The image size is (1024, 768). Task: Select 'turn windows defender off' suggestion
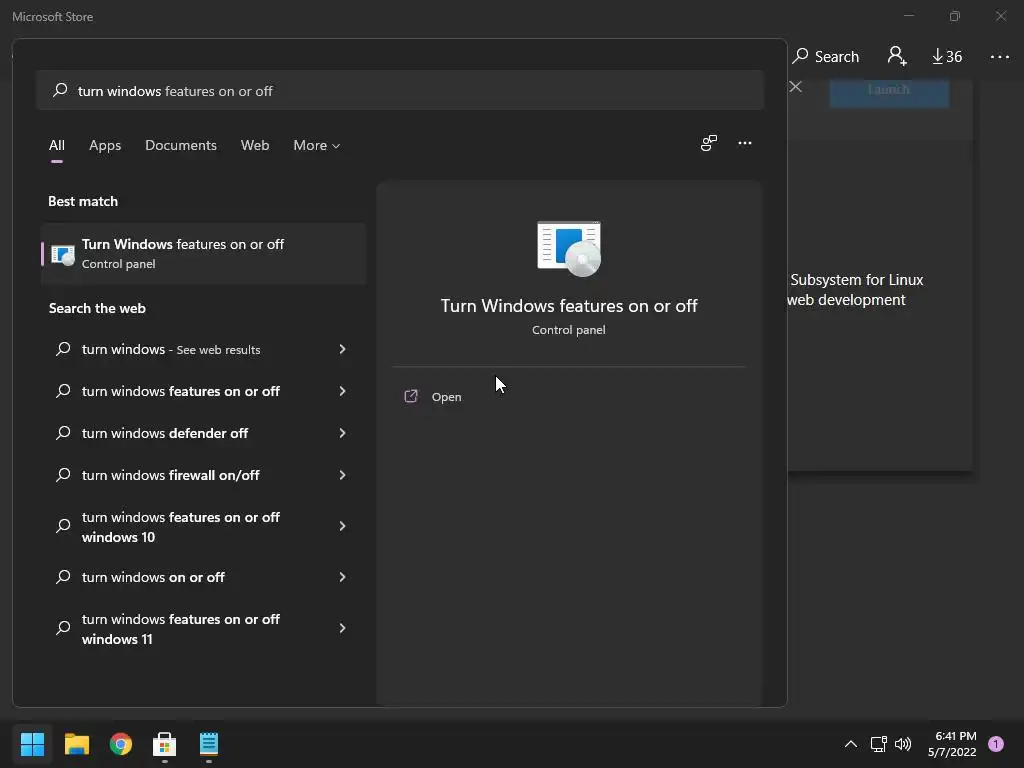click(165, 433)
